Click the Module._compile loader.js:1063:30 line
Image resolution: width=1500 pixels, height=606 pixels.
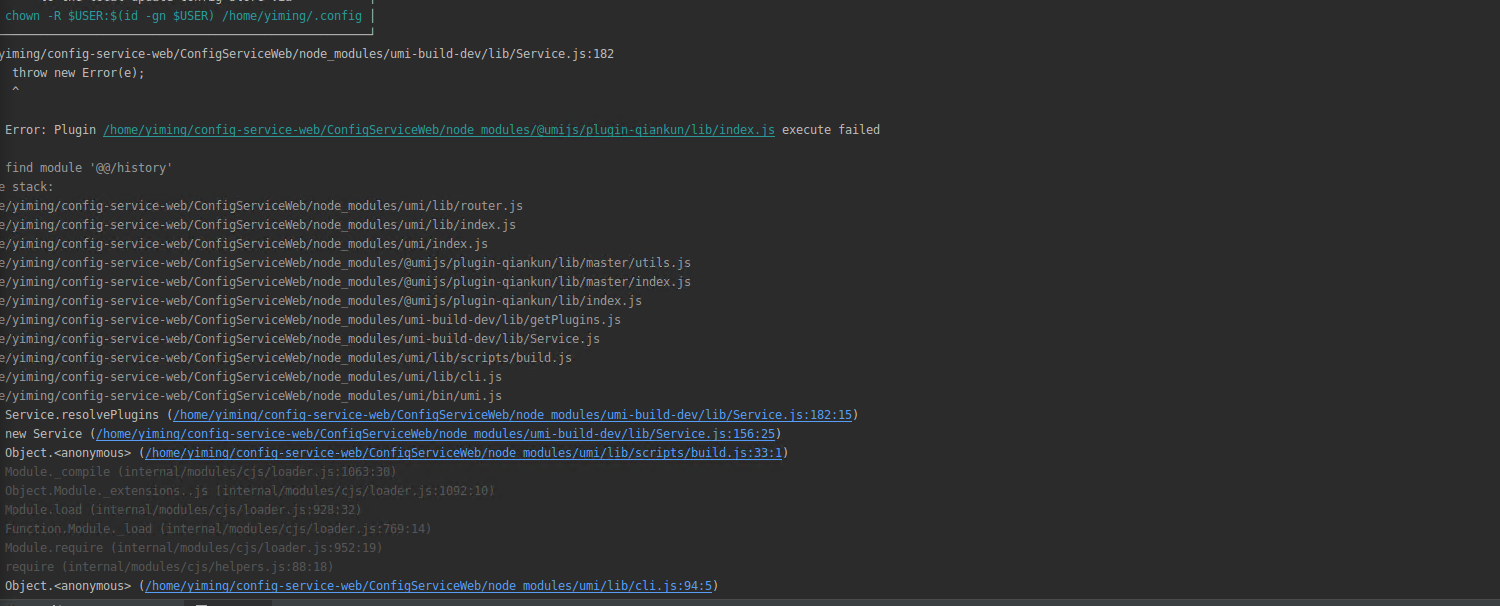200,472
